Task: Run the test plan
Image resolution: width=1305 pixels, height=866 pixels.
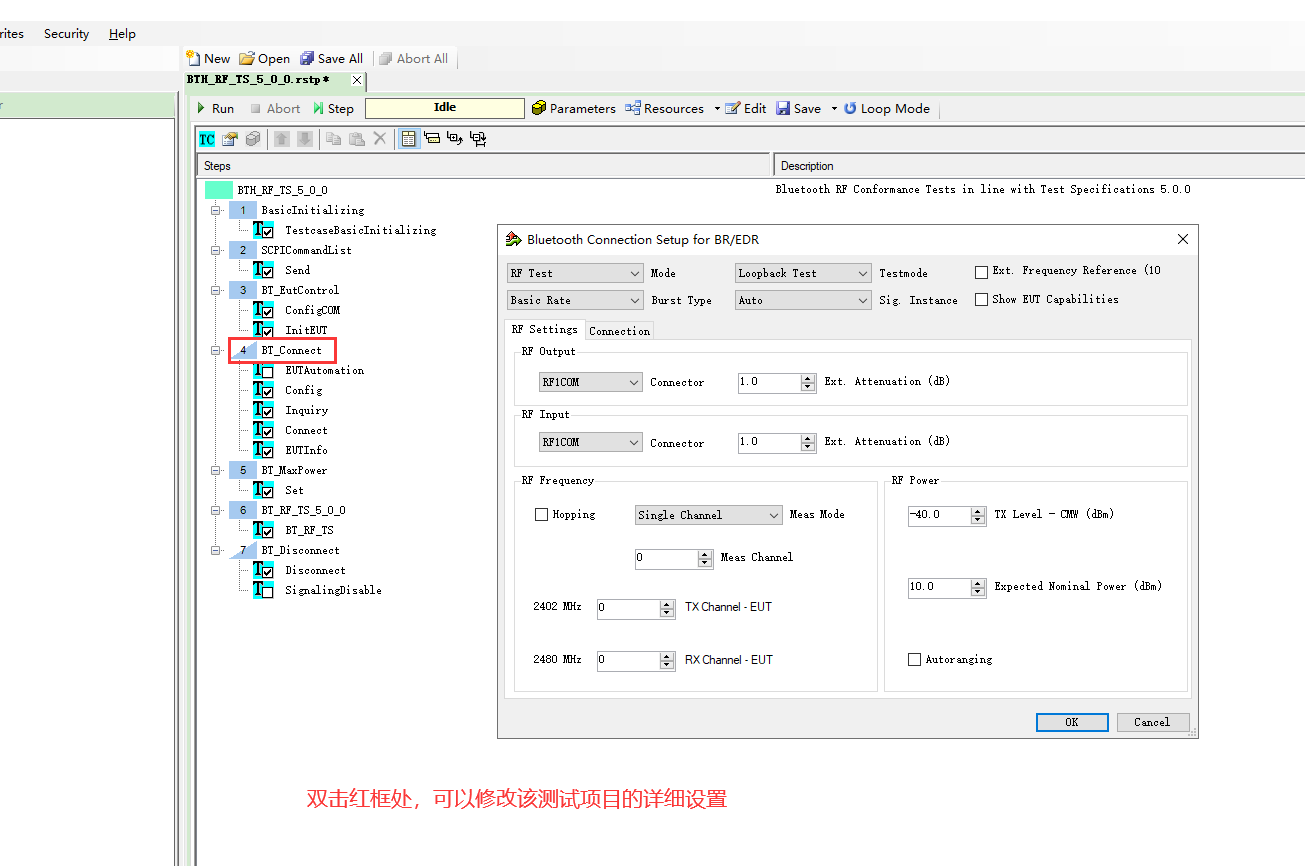Action: click(215, 108)
